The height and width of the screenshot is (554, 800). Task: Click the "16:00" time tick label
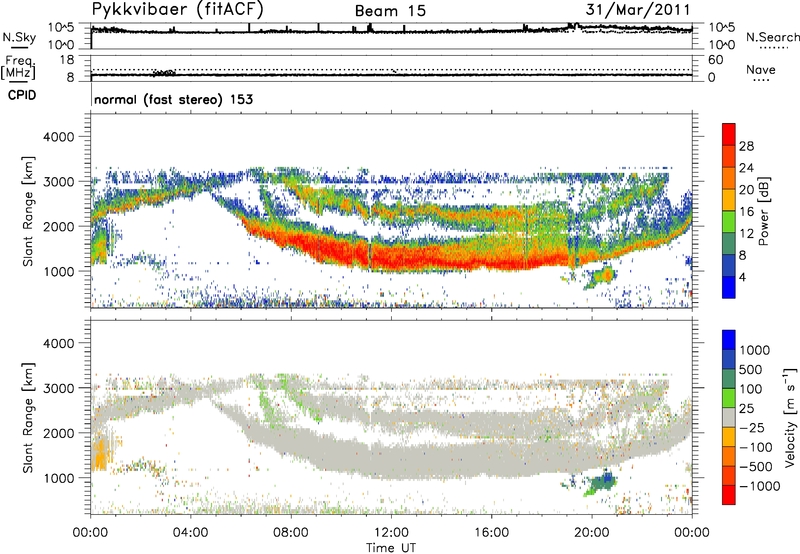491,533
